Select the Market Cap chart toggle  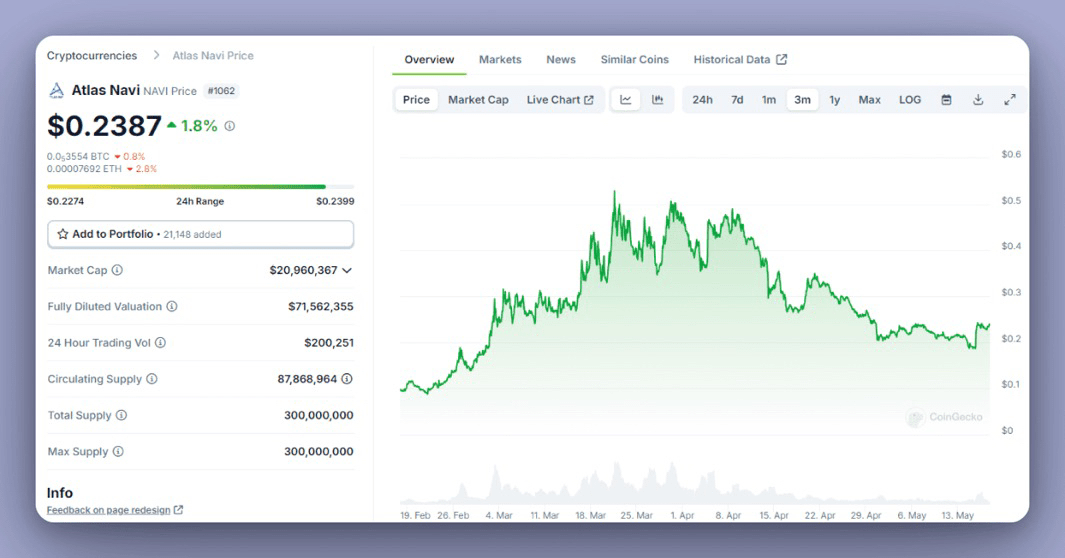click(x=478, y=100)
